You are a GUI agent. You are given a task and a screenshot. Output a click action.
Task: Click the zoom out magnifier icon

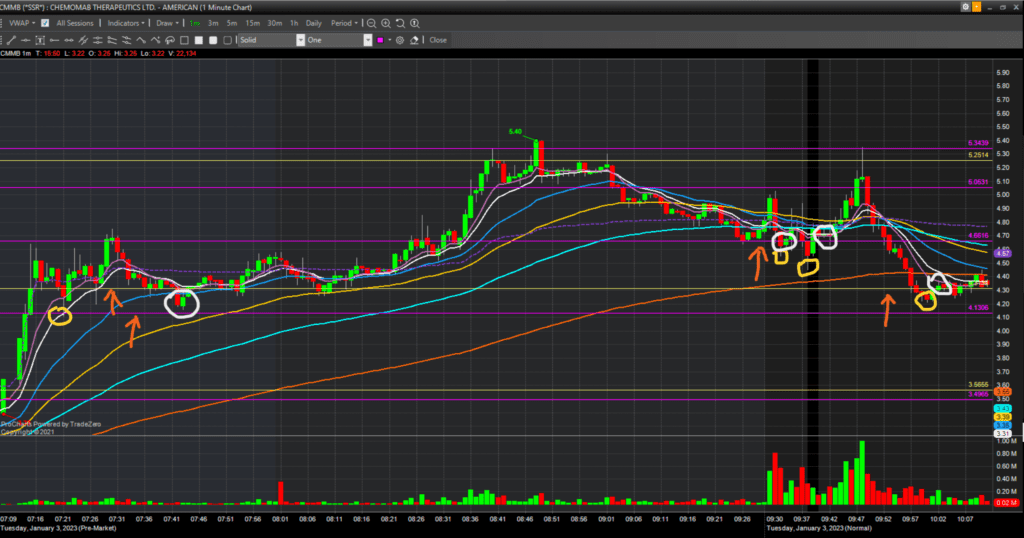(371, 22)
